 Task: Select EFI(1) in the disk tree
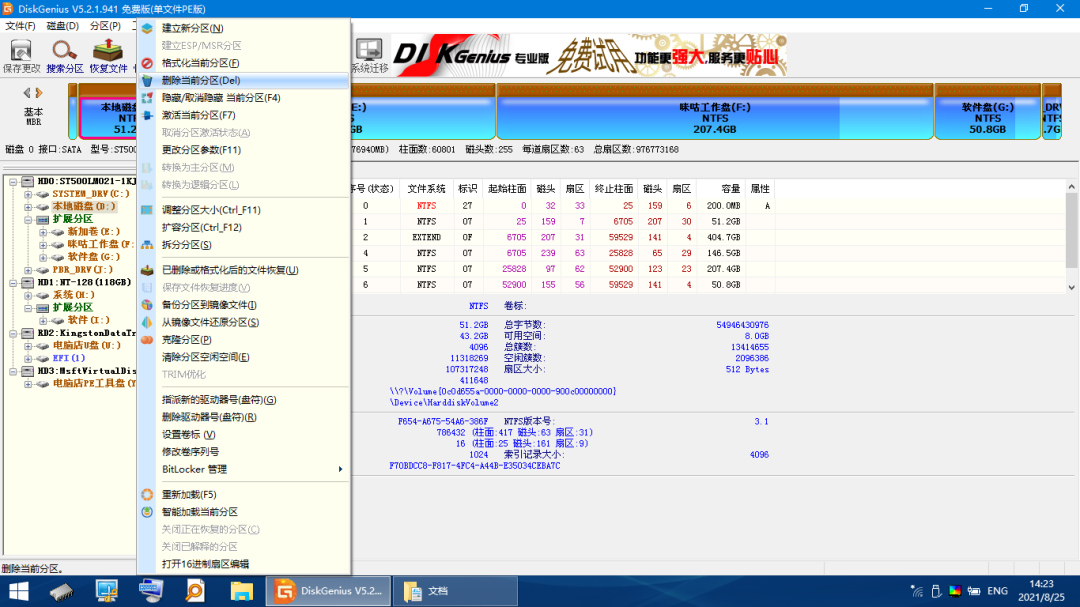point(69,358)
